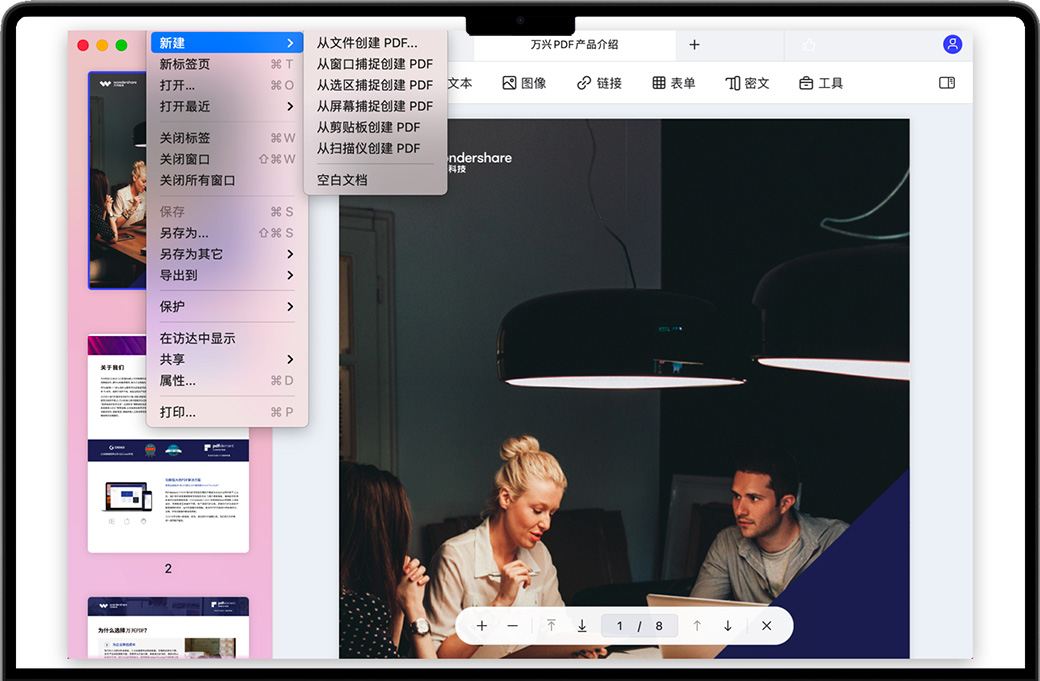Switch to the 万兴PDF产品介绍 tab
This screenshot has width=1040, height=681.
click(574, 44)
